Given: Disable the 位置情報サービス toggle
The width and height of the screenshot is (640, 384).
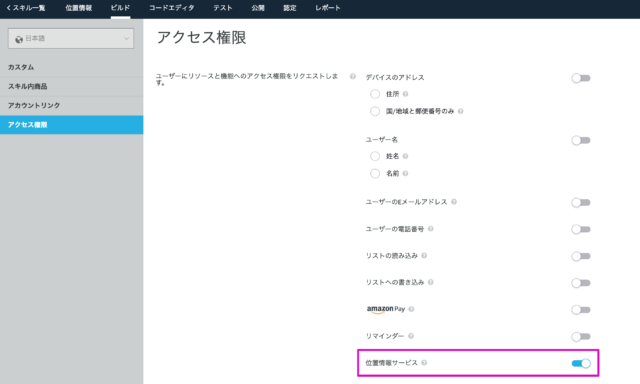Looking at the screenshot, I should tap(581, 363).
